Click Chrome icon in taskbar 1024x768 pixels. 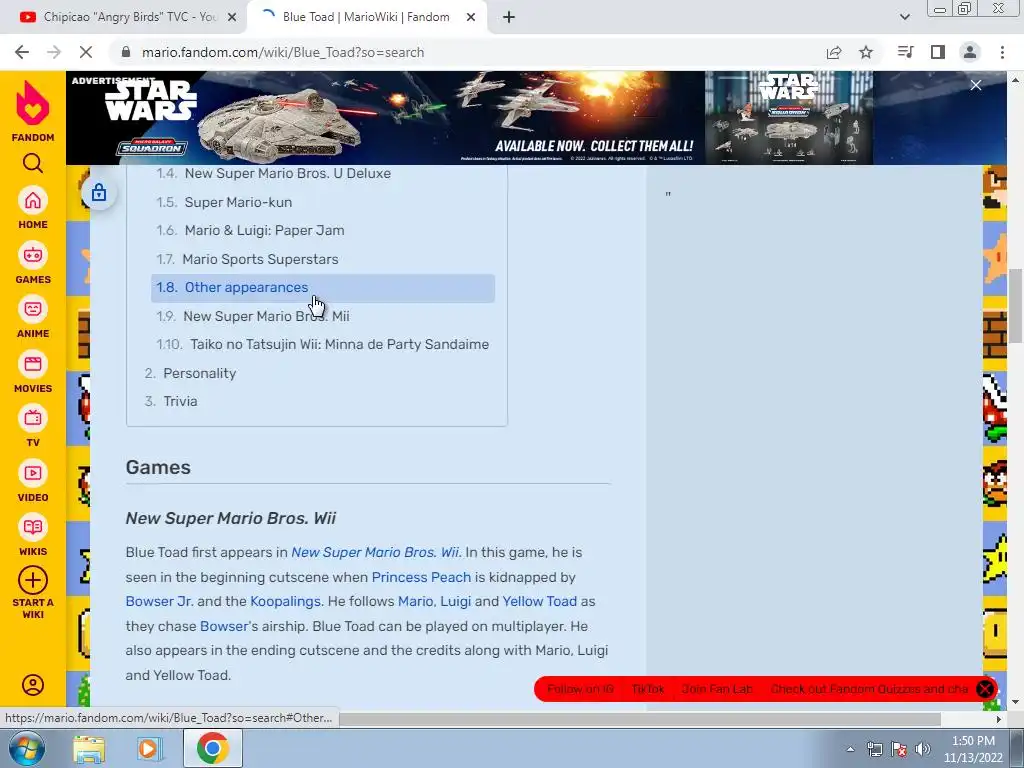pos(212,748)
